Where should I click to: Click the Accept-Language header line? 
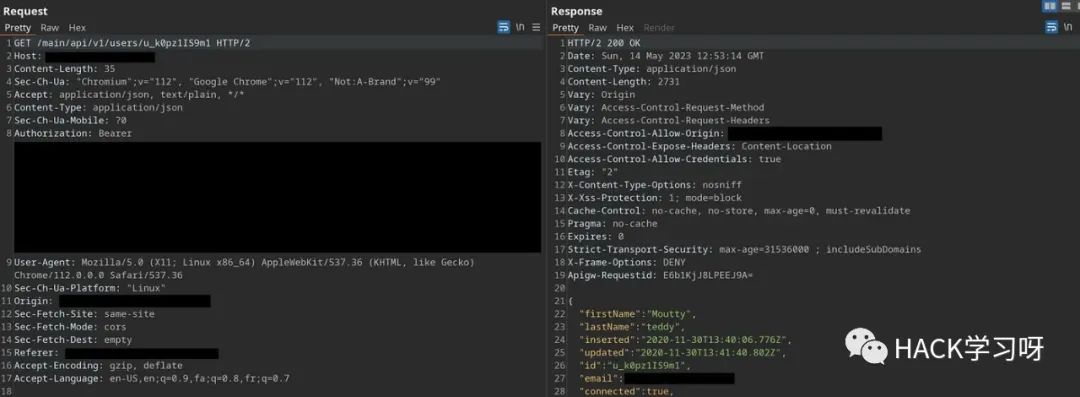tap(152, 378)
